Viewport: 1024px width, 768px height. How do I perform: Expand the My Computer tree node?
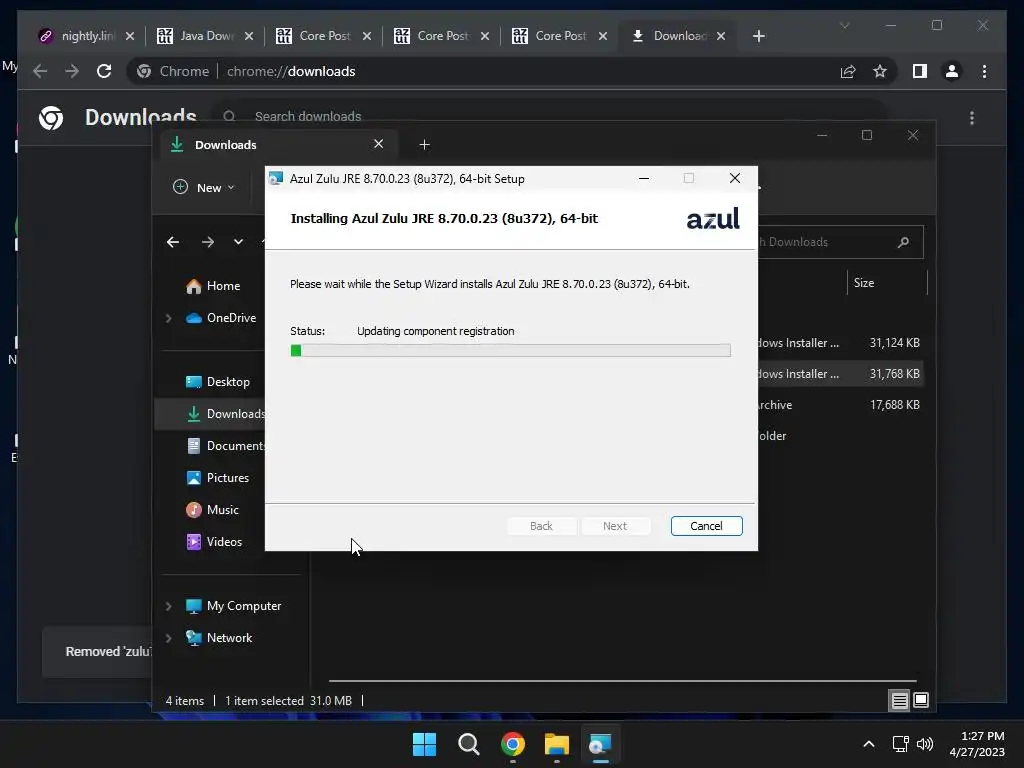click(168, 606)
